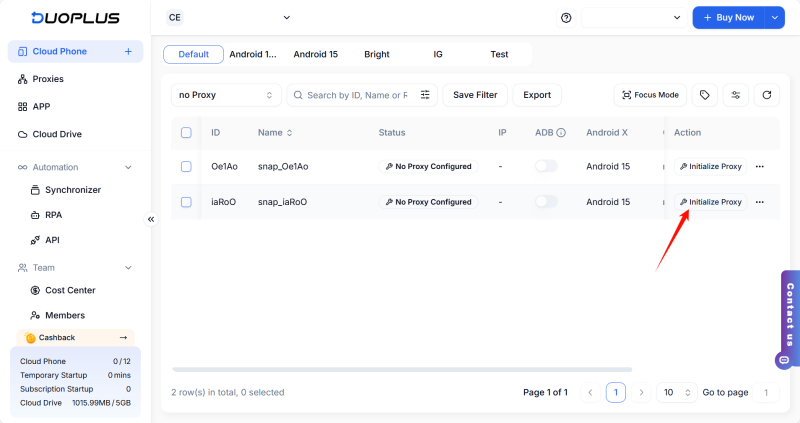Select the checkbox for Oe1Ao row
This screenshot has width=800, height=423.
click(186, 166)
